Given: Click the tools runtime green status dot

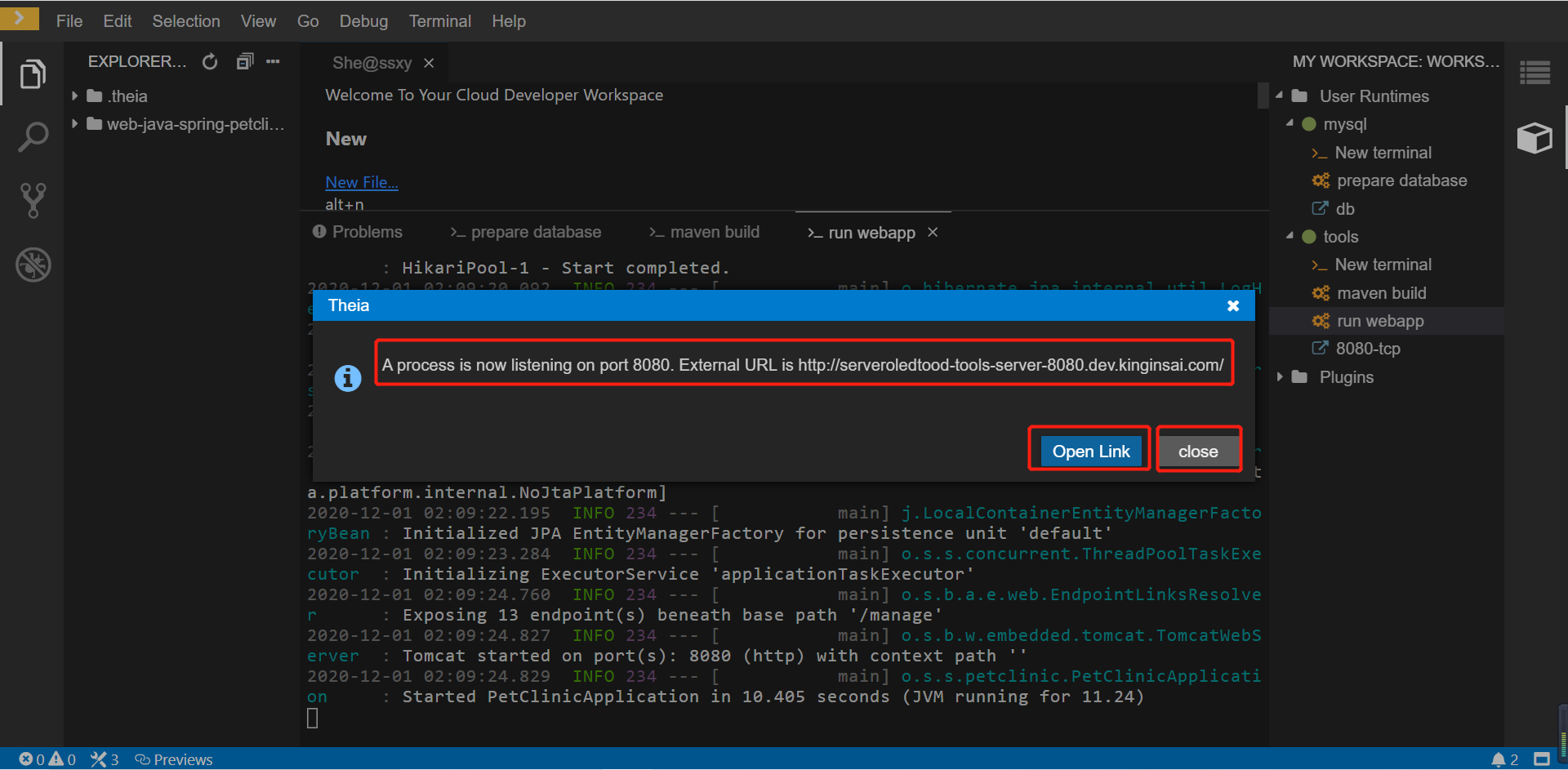Looking at the screenshot, I should pyautogui.click(x=1309, y=237).
